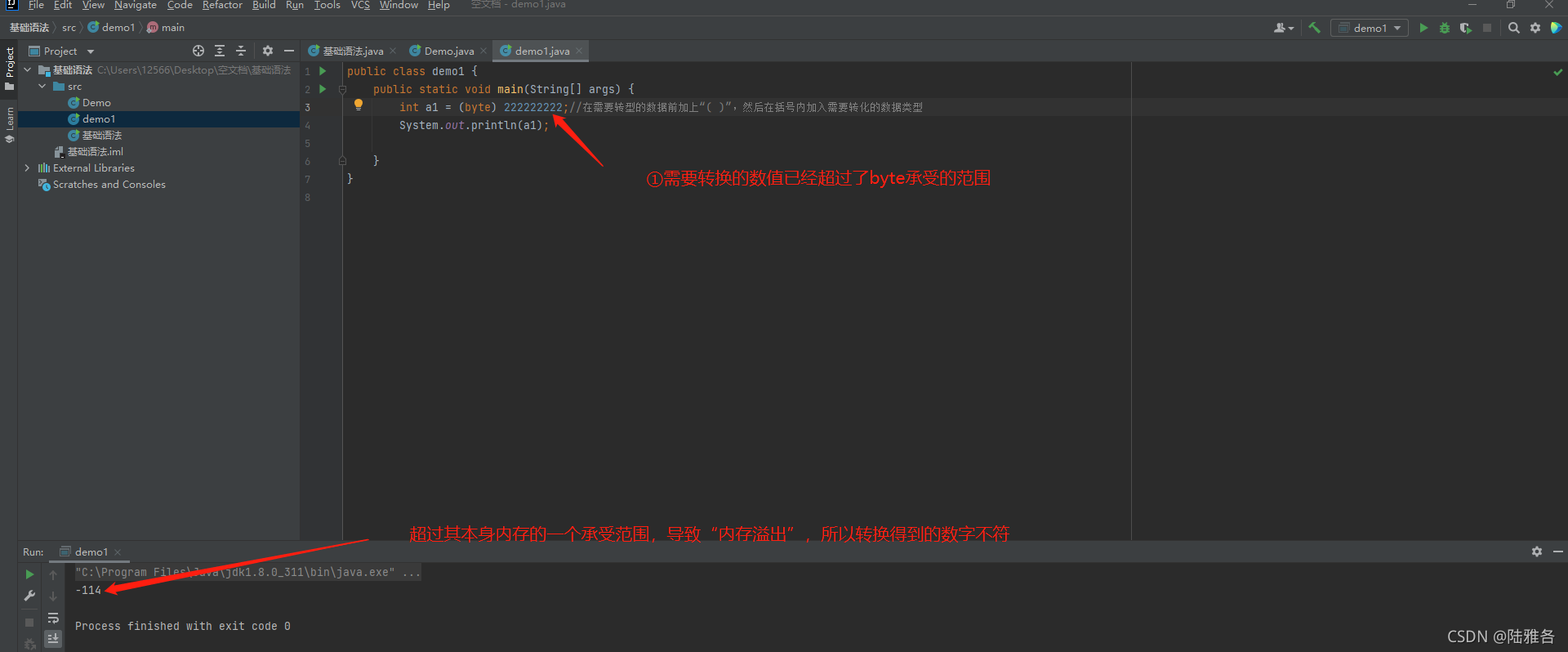1568x652 pixels.
Task: Select the demo1 tab in Run panel
Action: (90, 552)
